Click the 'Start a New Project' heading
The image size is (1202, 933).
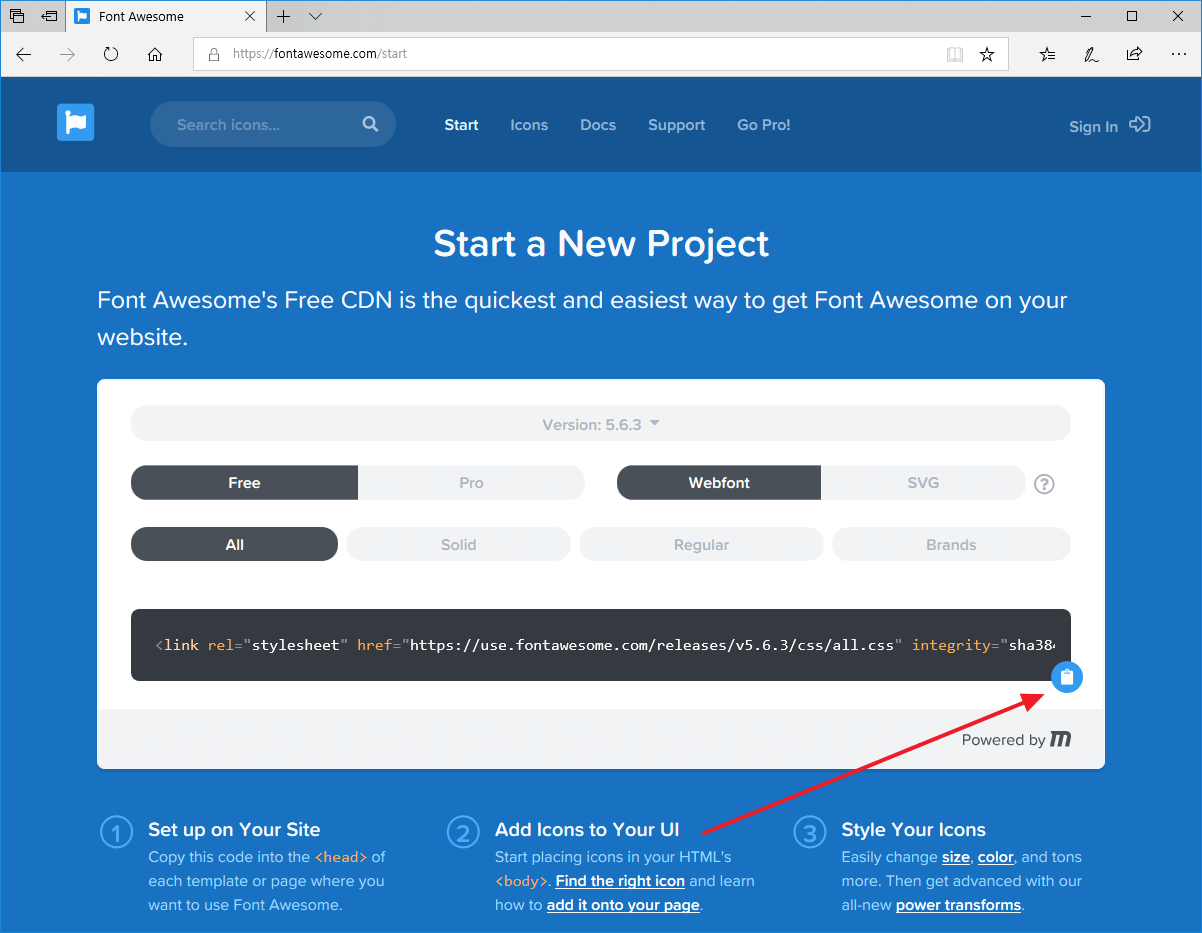601,243
